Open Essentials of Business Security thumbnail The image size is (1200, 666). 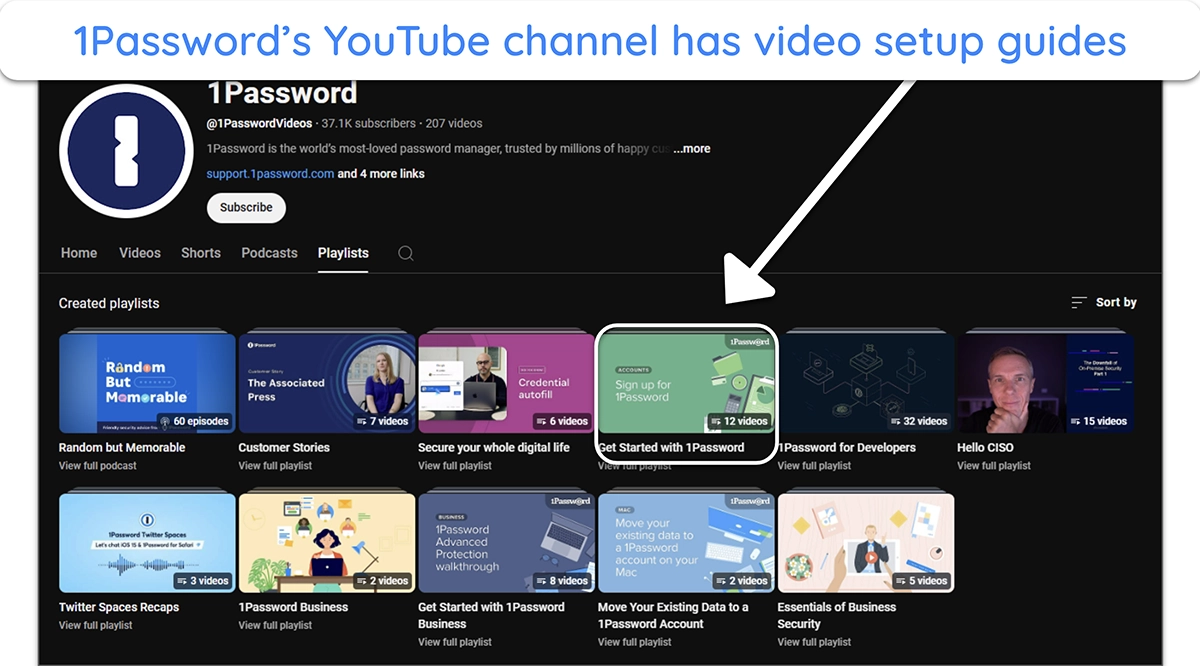[x=866, y=543]
